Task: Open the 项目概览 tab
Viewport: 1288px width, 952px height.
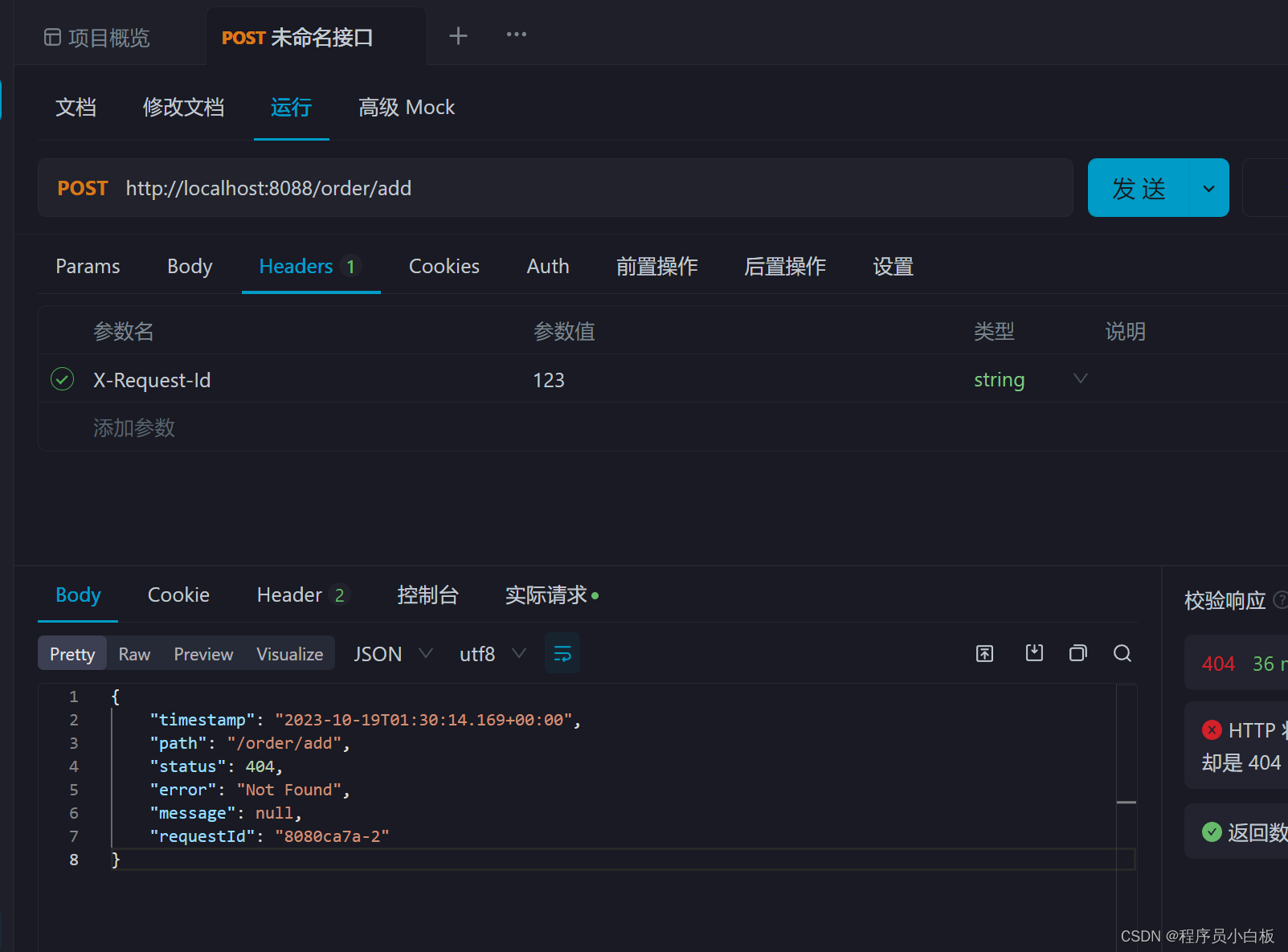Action: point(97,38)
